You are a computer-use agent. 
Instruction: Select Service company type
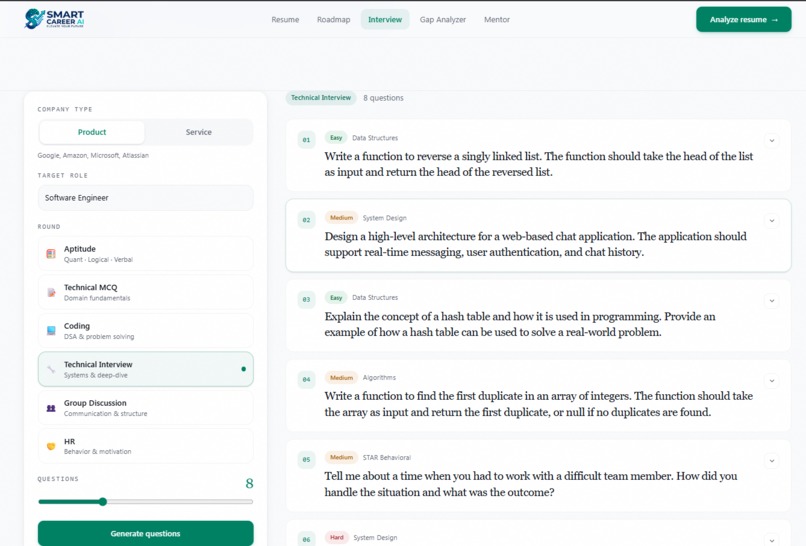pyautogui.click(x=199, y=132)
